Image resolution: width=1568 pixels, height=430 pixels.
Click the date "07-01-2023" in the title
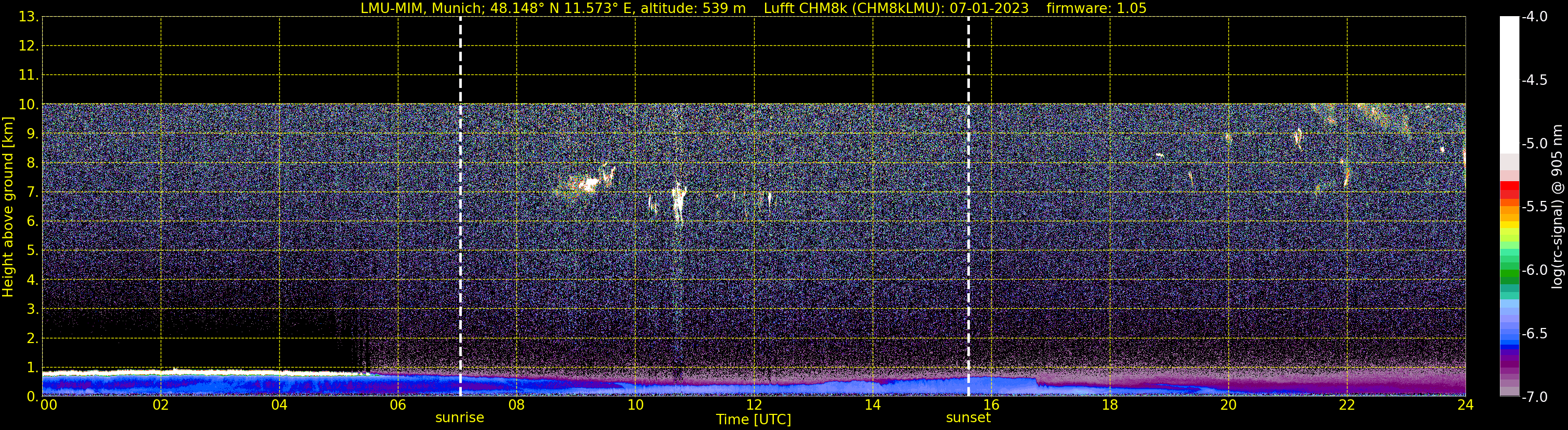click(989, 8)
